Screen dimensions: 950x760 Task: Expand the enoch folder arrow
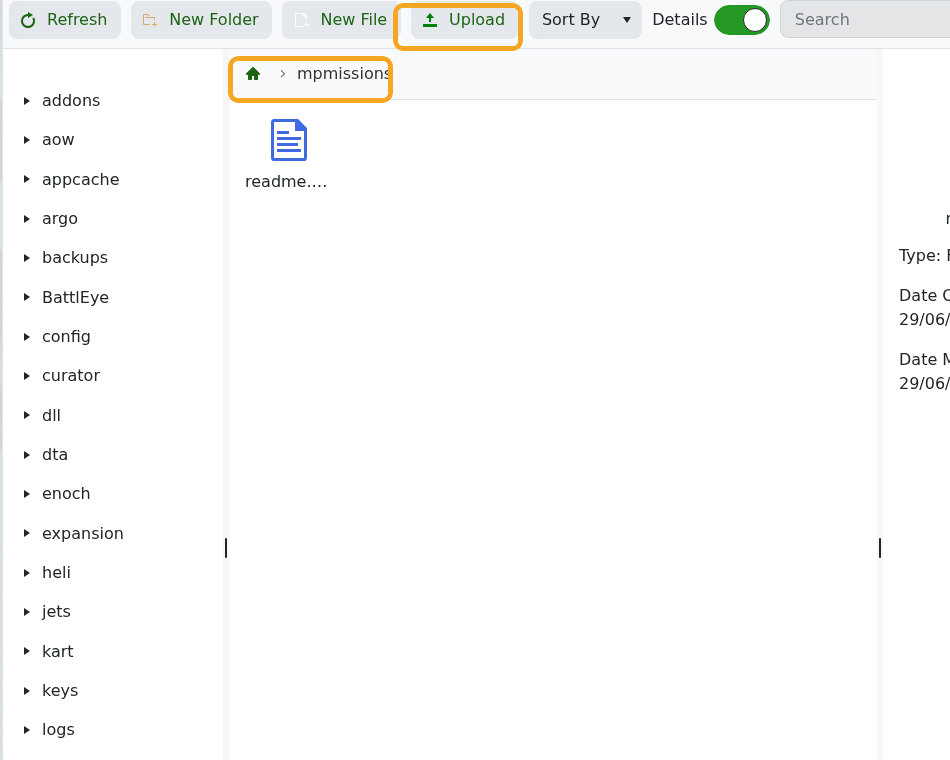27,494
